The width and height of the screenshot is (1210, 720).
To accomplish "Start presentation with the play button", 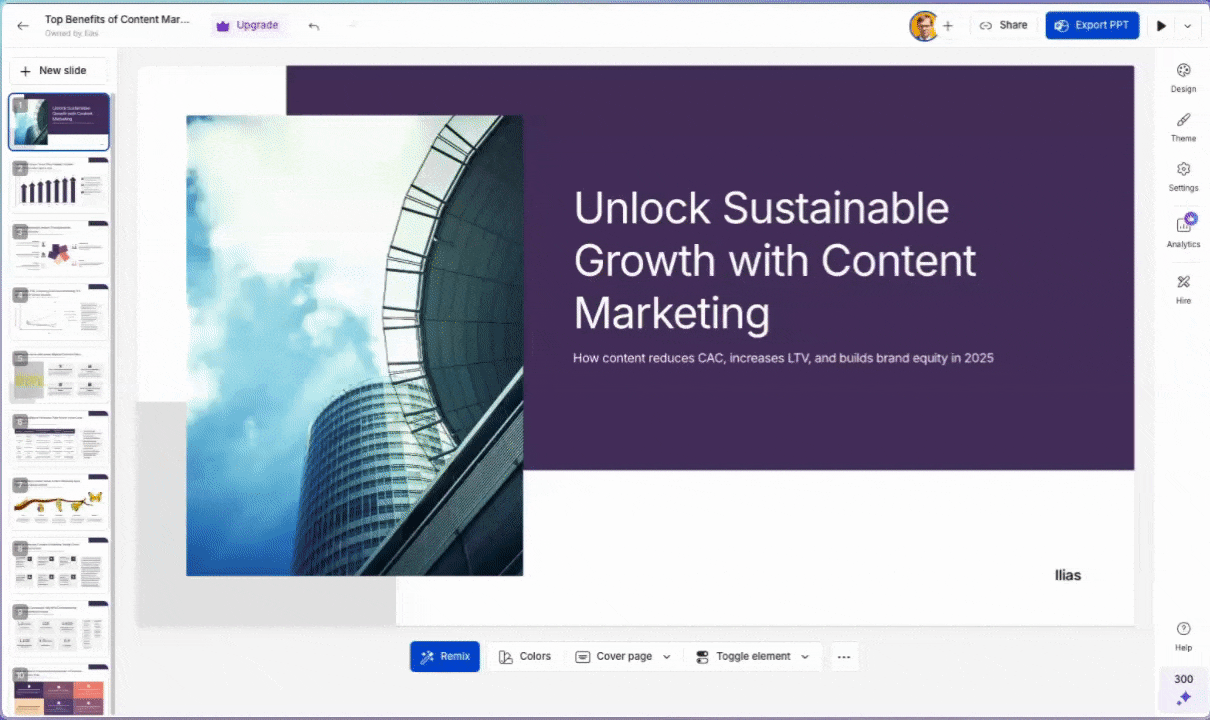I will [x=1161, y=26].
